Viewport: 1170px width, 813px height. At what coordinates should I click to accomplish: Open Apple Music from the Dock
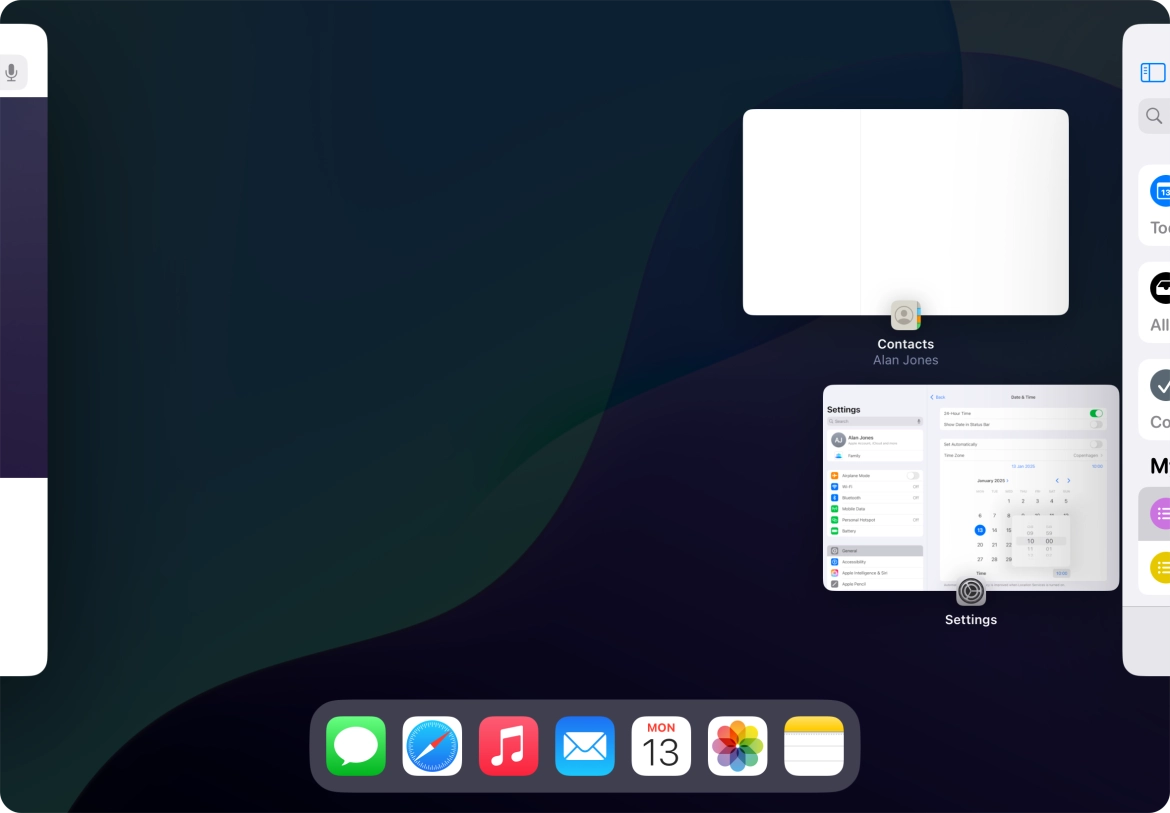pos(508,745)
